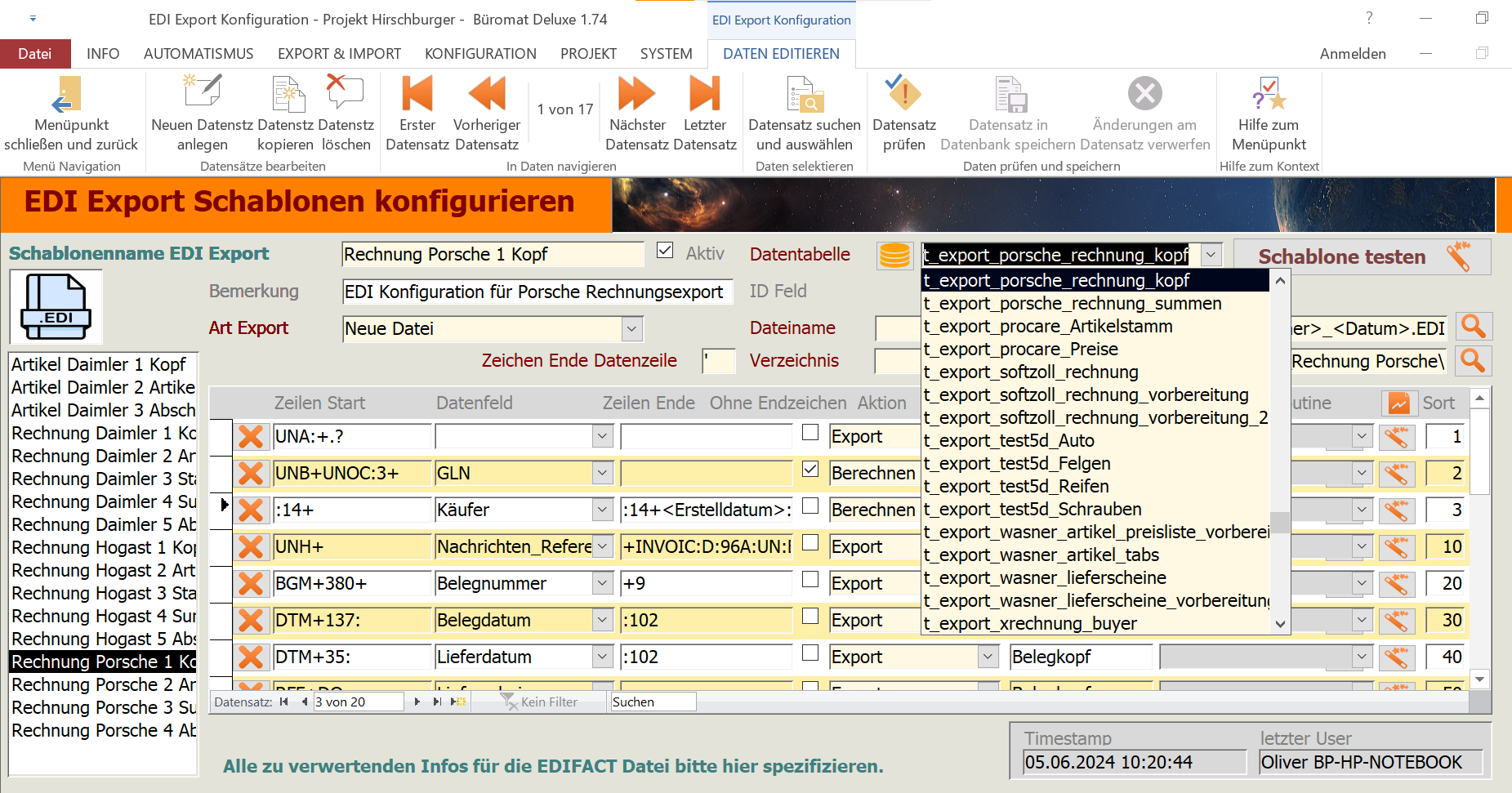Click the Erster Datensatz navigation icon
This screenshot has width=1512, height=793.
[x=417, y=95]
